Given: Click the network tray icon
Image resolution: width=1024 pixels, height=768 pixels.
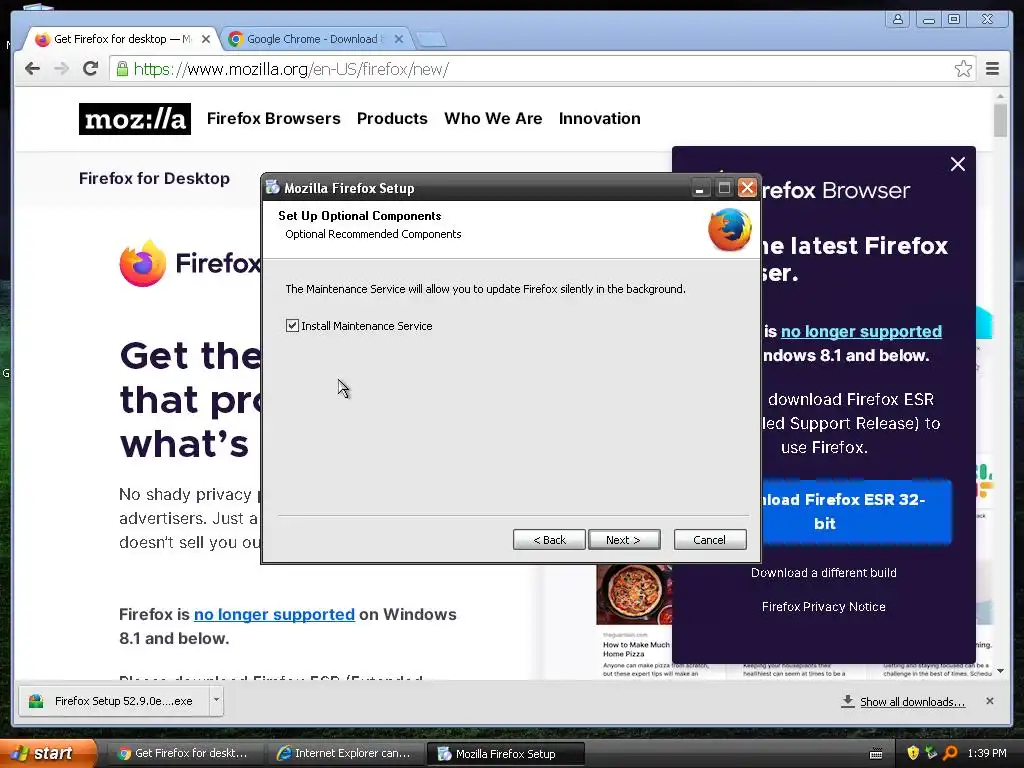Looking at the screenshot, I should pyautogui.click(x=931, y=753).
